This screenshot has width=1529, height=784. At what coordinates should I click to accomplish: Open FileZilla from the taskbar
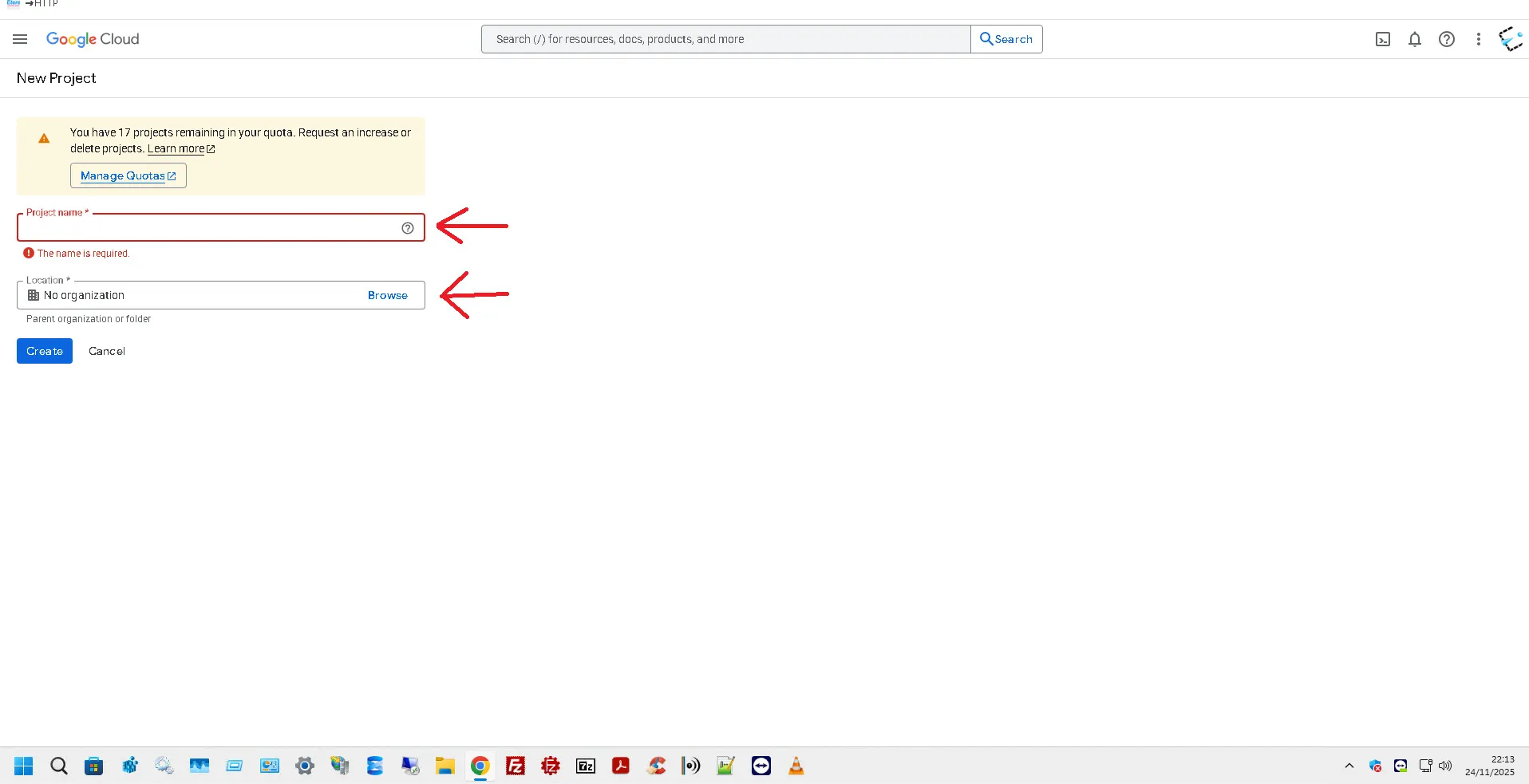(516, 766)
